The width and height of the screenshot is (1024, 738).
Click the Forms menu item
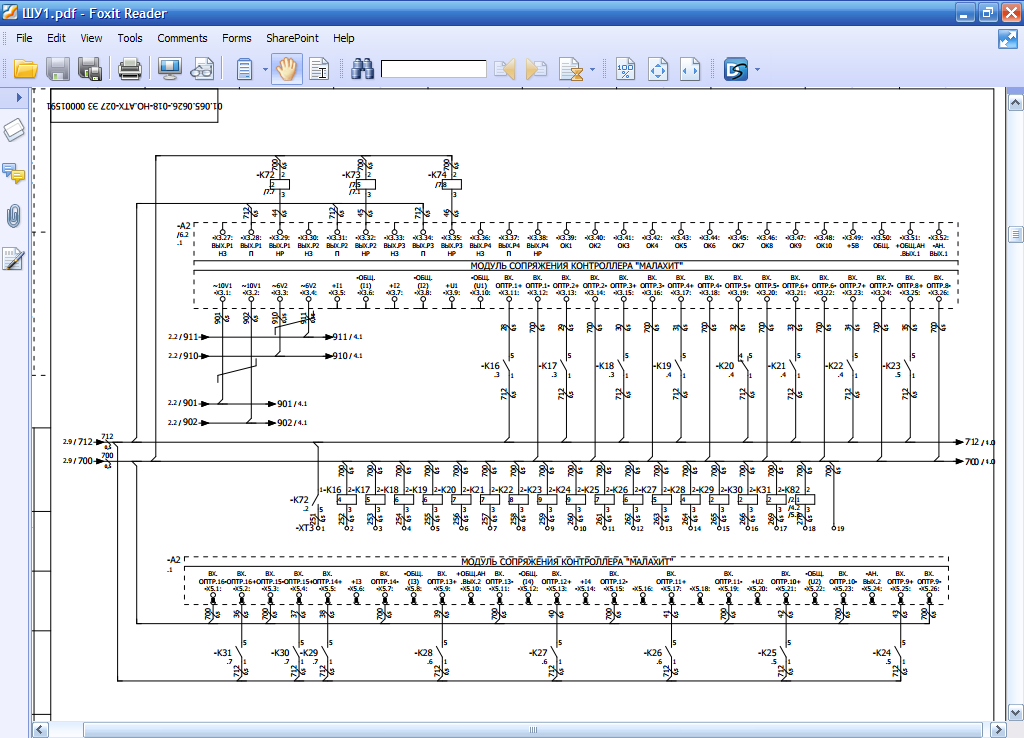point(237,38)
